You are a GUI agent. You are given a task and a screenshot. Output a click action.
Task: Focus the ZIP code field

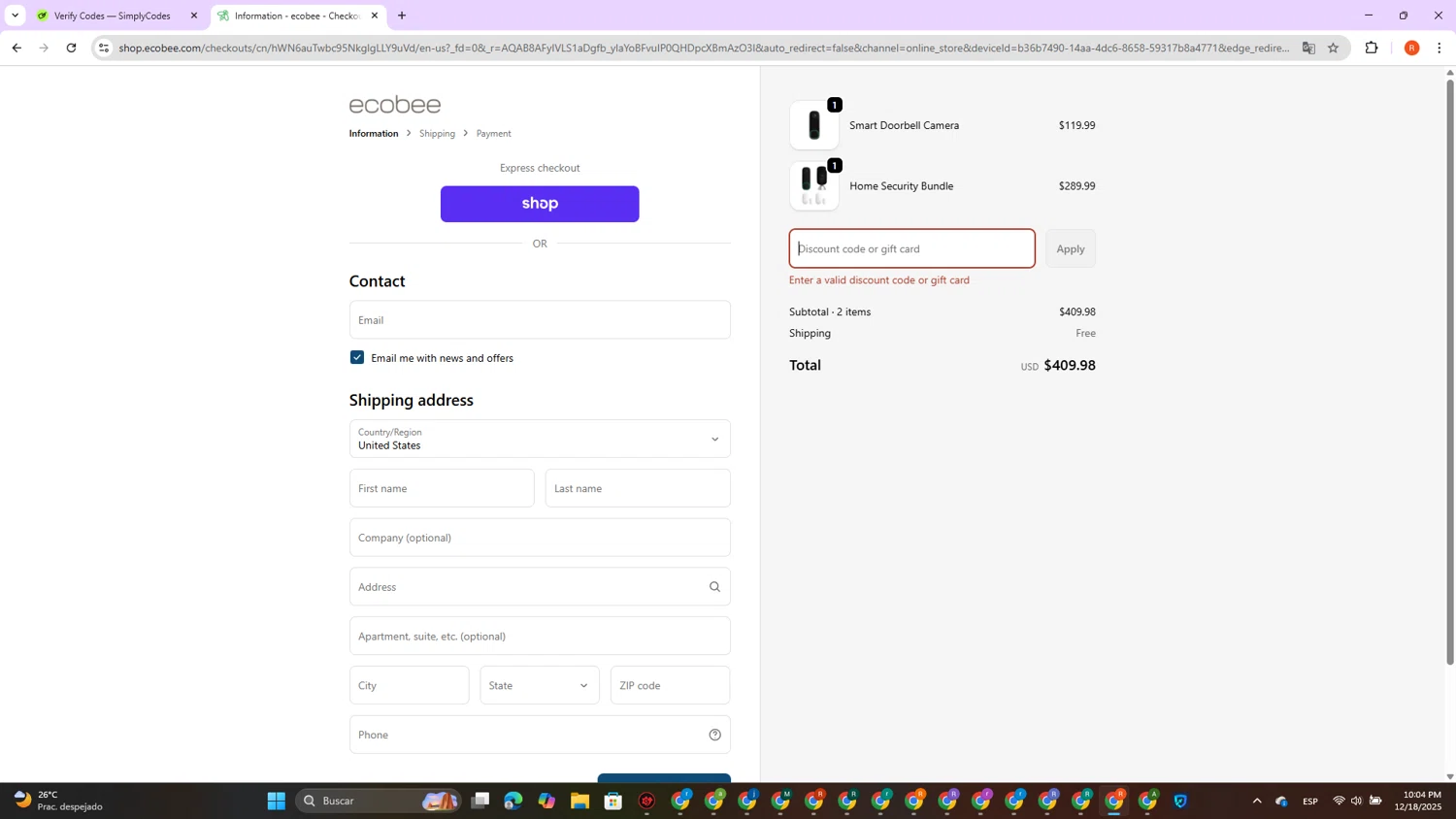pos(670,685)
